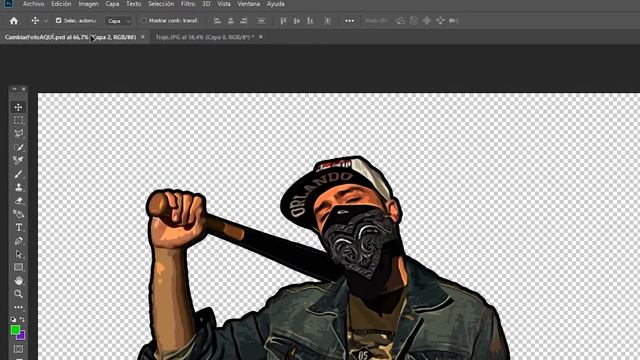This screenshot has height=360, width=640.
Task: Open the Filtro menu
Action: tap(188, 4)
